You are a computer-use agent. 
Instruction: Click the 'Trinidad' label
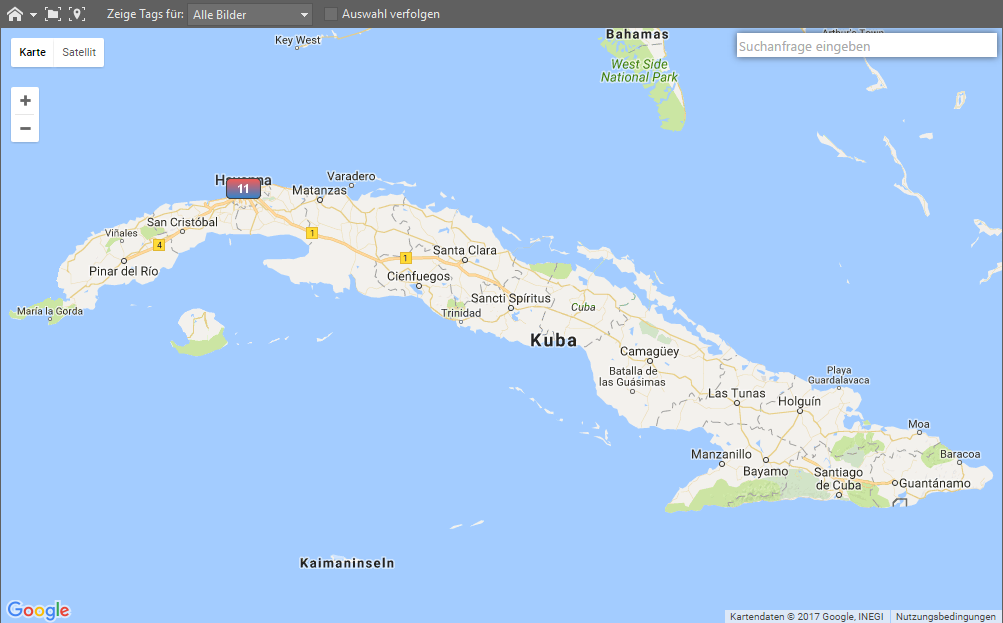coord(461,313)
